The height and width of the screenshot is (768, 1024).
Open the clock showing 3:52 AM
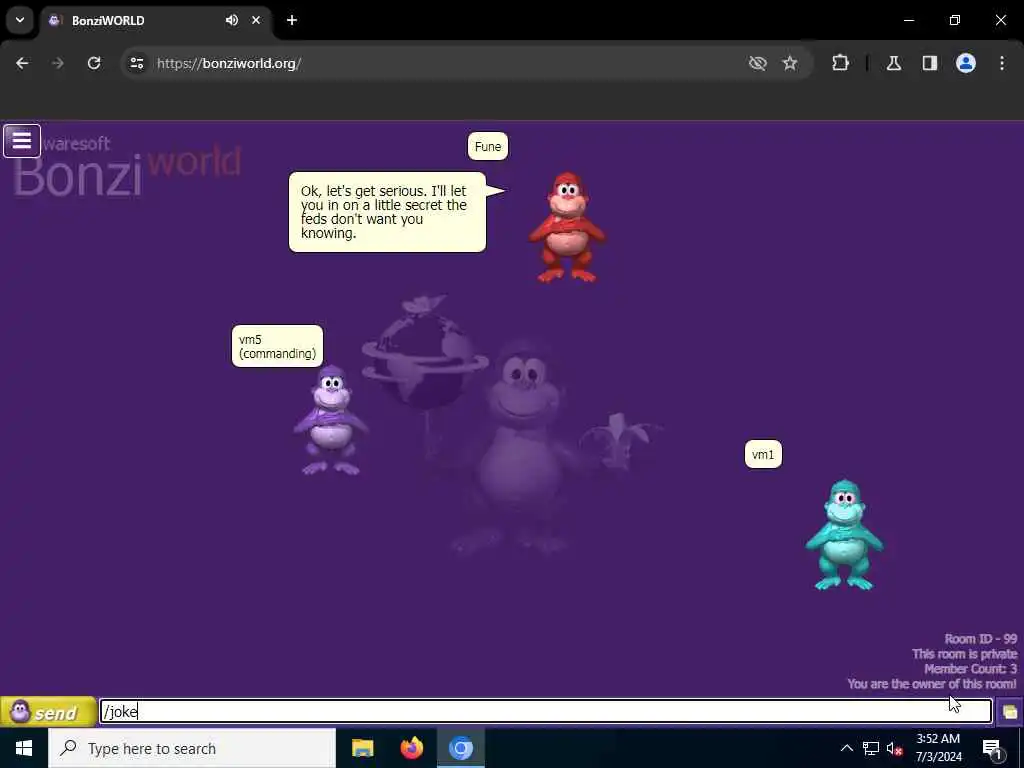pyautogui.click(x=938, y=748)
